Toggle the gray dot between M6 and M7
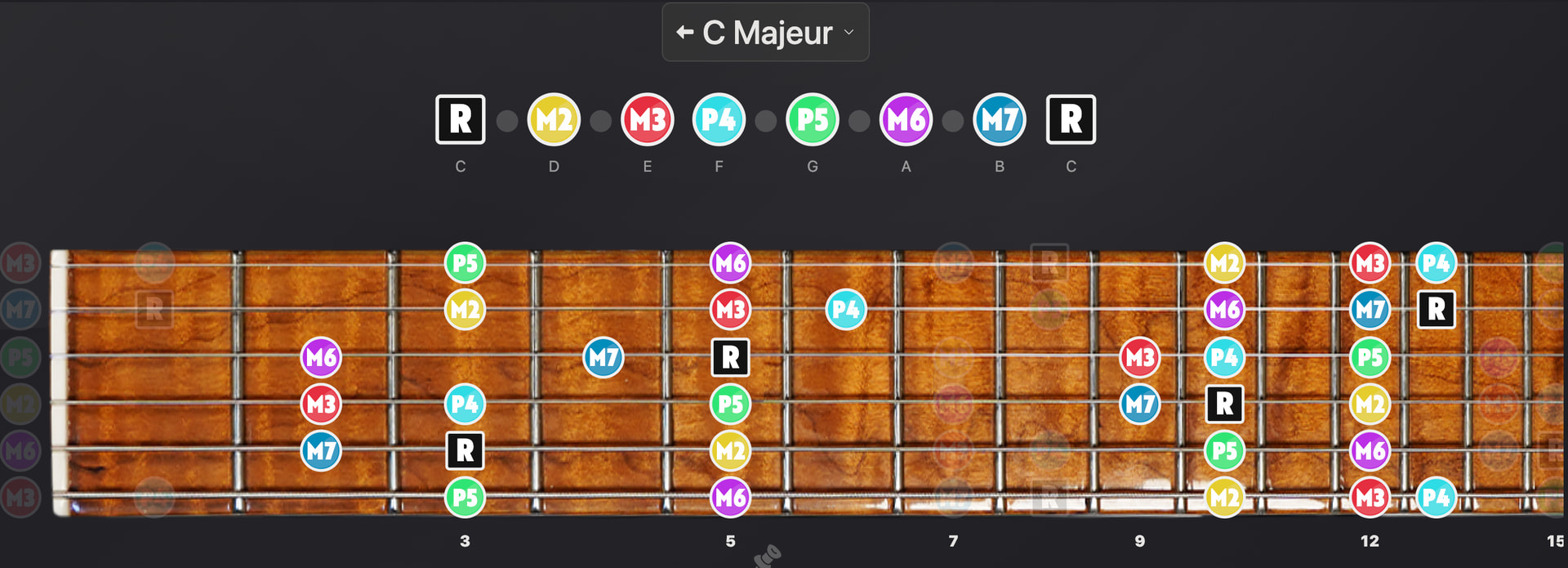Image resolution: width=1568 pixels, height=568 pixels. point(953,121)
